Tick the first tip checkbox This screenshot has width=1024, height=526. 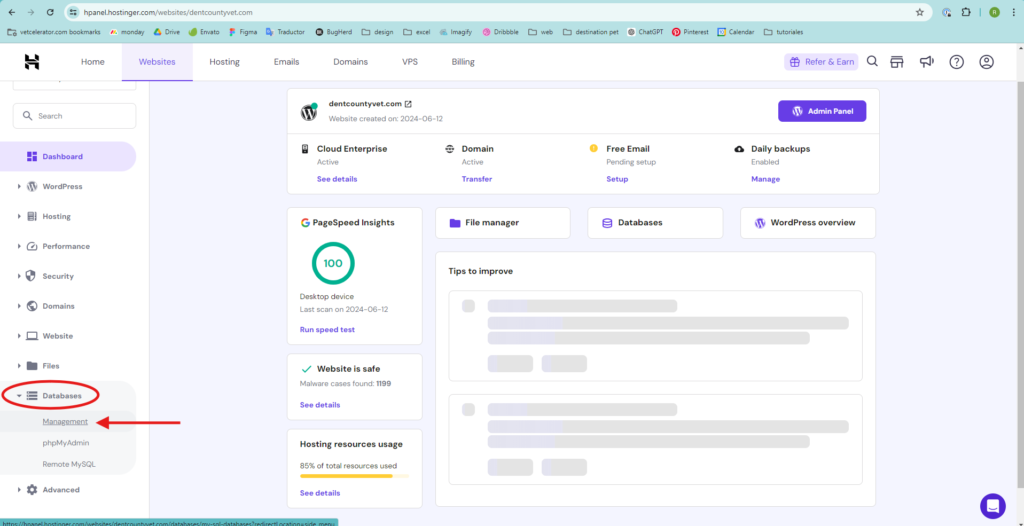click(468, 306)
